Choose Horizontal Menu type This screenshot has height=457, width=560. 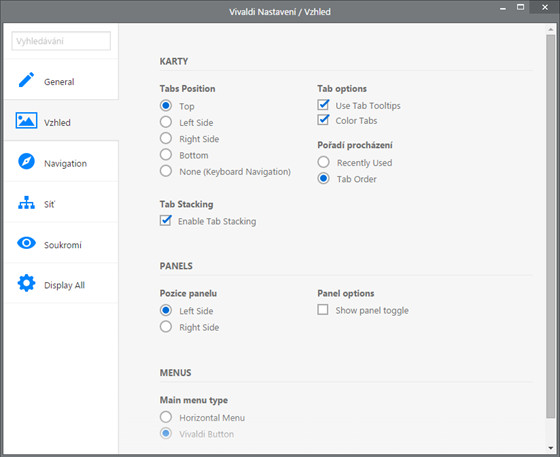pyautogui.click(x=166, y=417)
